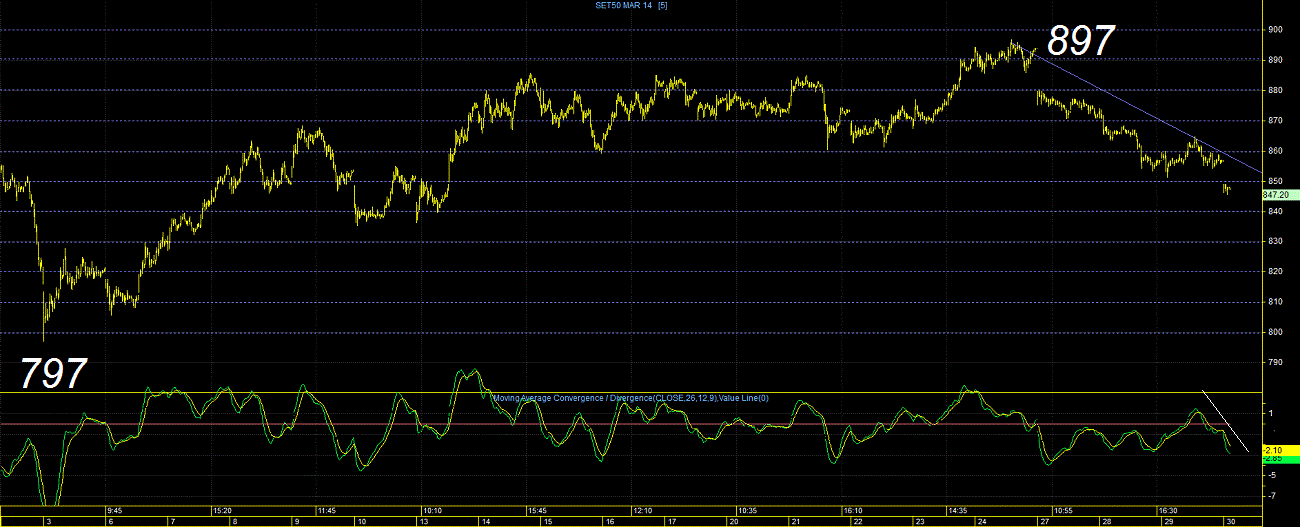Image resolution: width=1300 pixels, height=527 pixels.
Task: Select date 15 on the date axis
Action: coord(546,521)
